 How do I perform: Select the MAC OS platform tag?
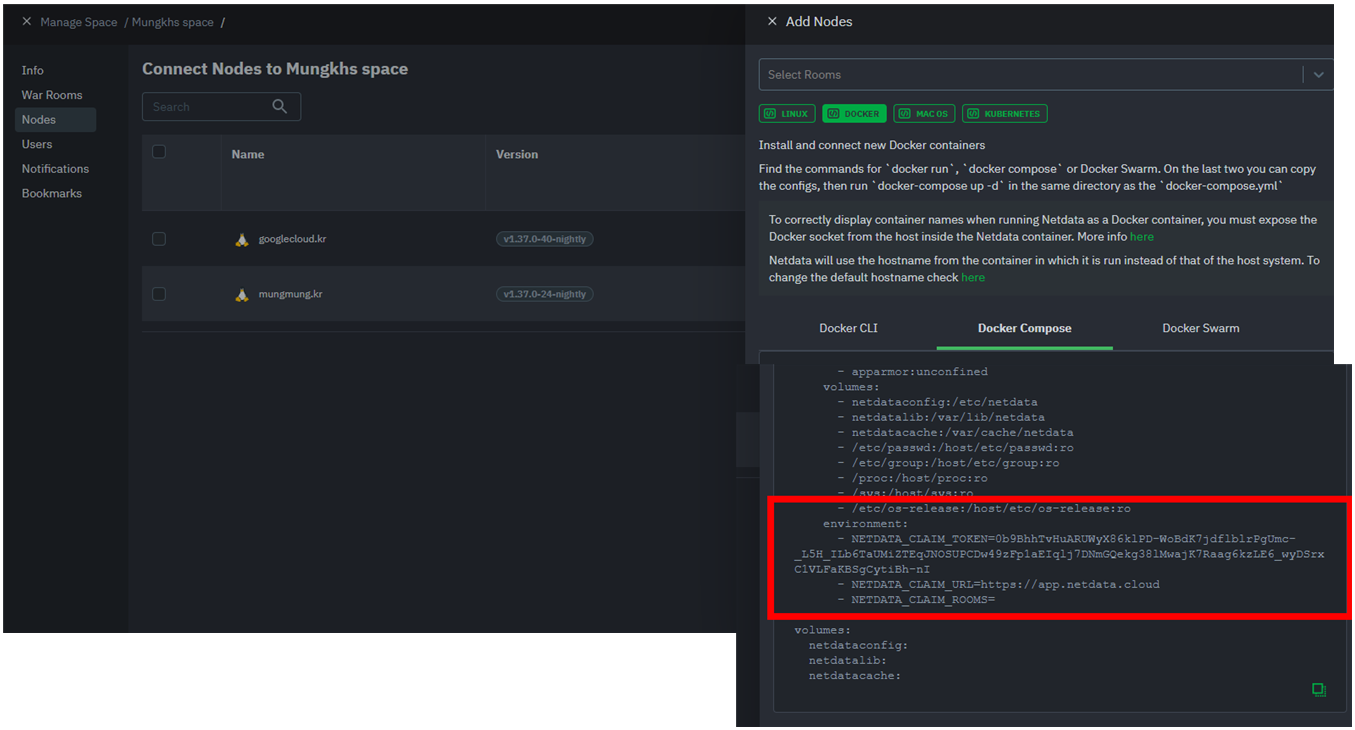pyautogui.click(x=924, y=114)
